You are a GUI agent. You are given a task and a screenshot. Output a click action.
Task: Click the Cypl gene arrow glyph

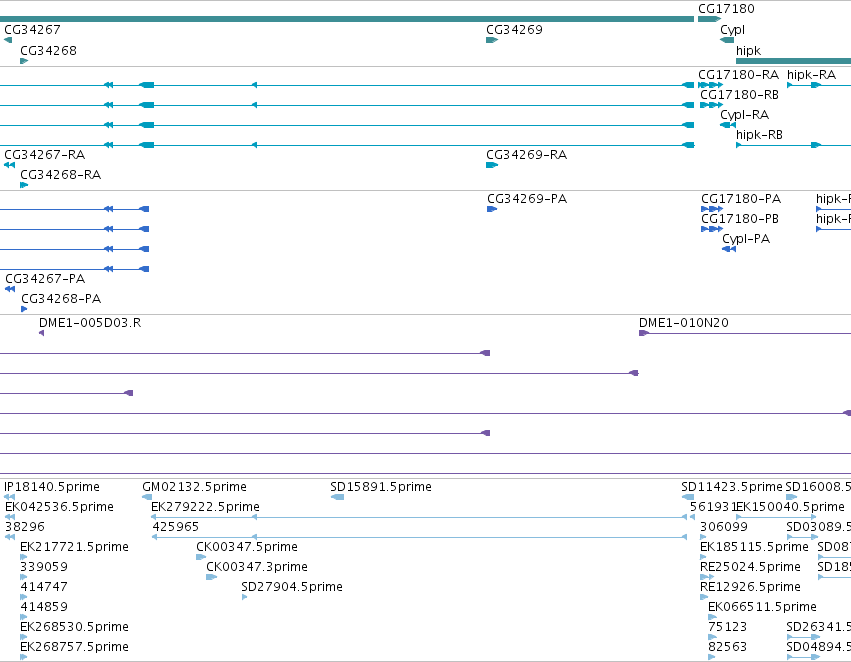727,40
